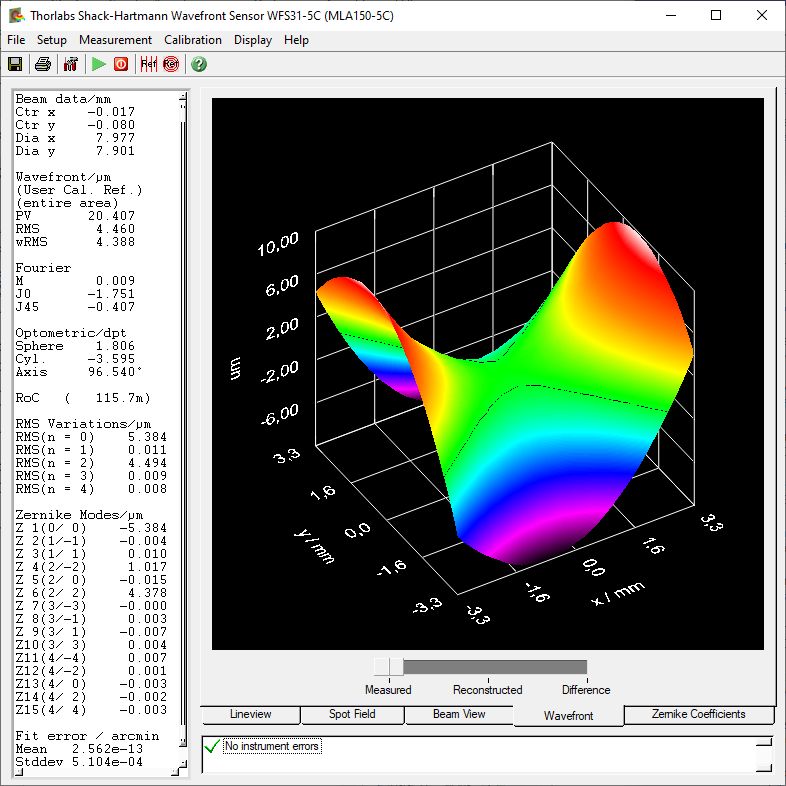Set wavefront slider to Reconstructed position
786x786 pixels.
[487, 668]
